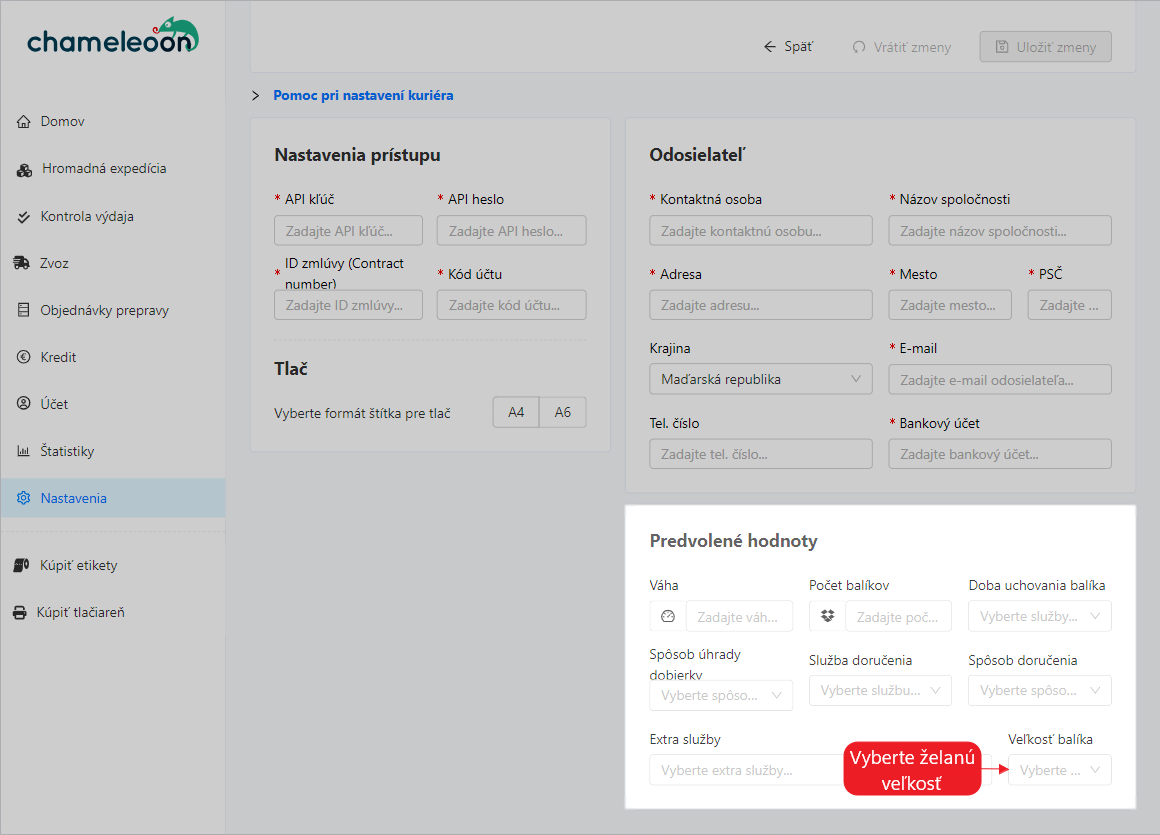
Task: Click the Hromadná expedícia boxes icon
Action: pyautogui.click(x=25, y=169)
